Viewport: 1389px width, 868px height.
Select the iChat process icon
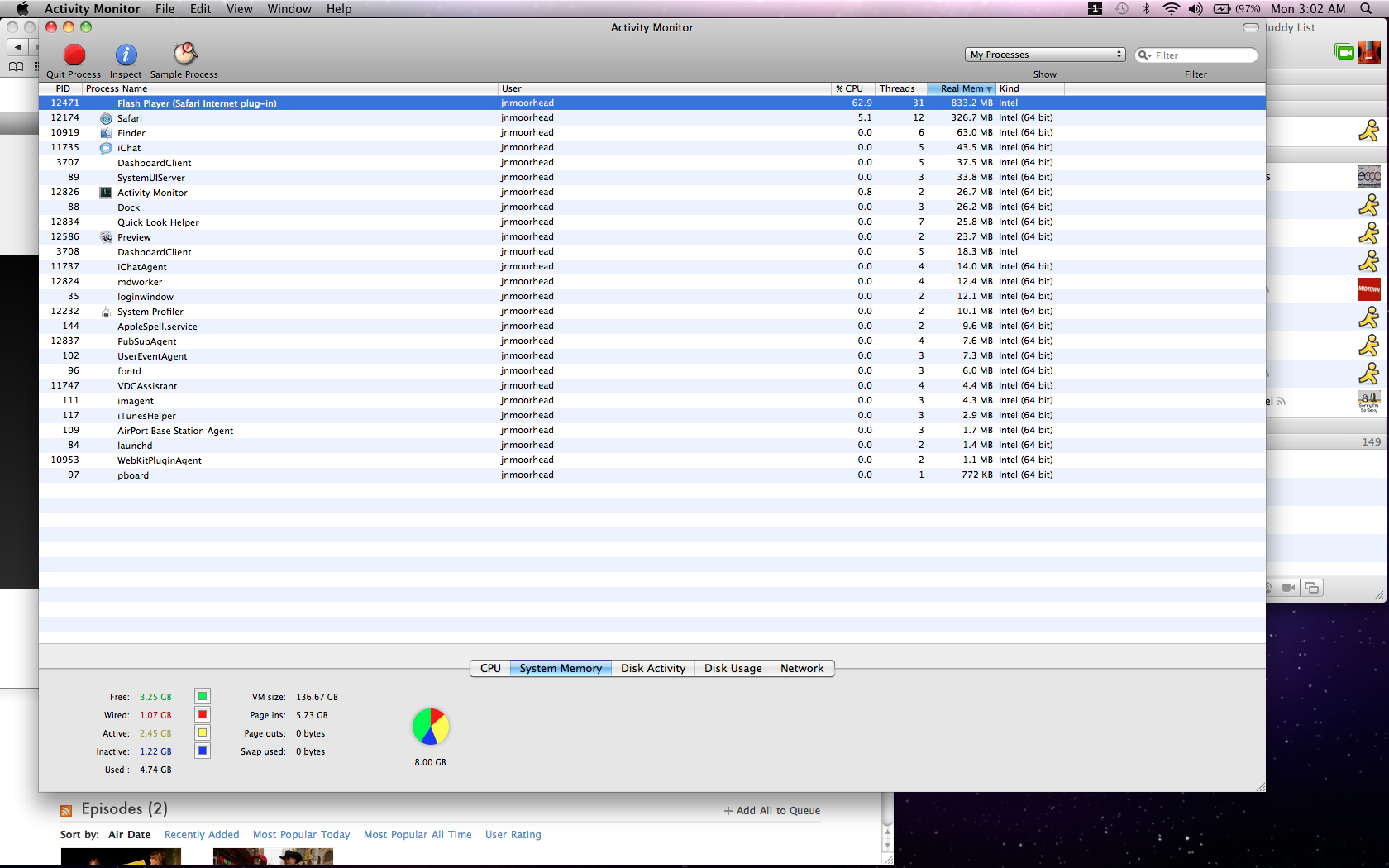pos(106,148)
